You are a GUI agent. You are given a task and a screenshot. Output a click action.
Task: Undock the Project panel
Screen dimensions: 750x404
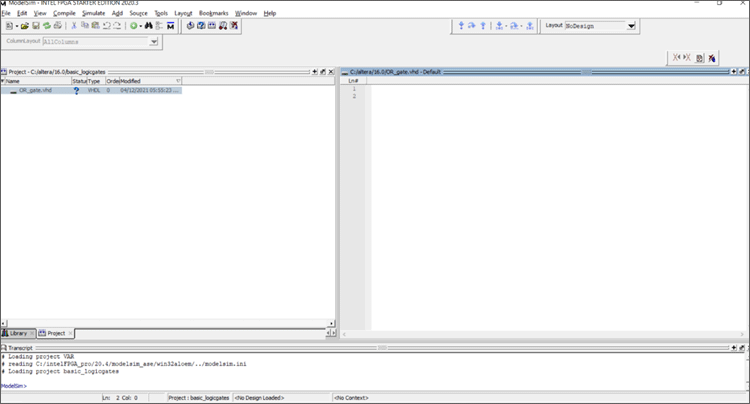(323, 72)
